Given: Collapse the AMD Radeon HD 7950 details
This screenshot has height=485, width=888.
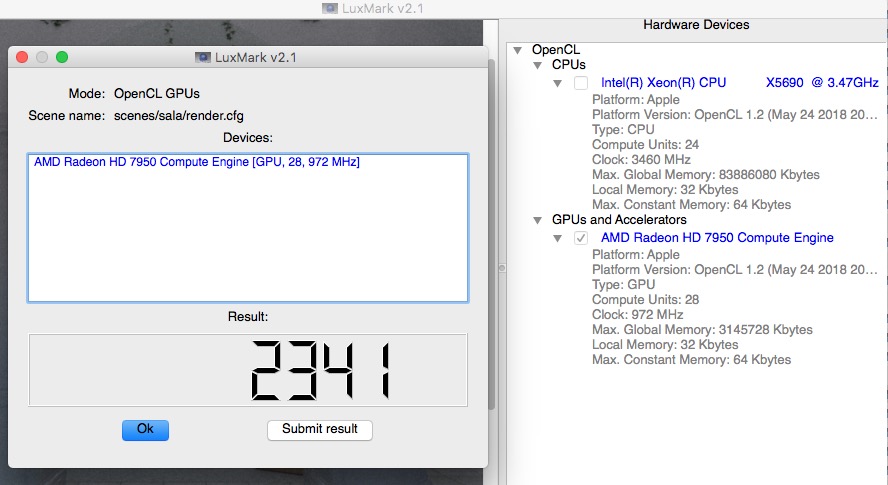Looking at the screenshot, I should tap(558, 239).
